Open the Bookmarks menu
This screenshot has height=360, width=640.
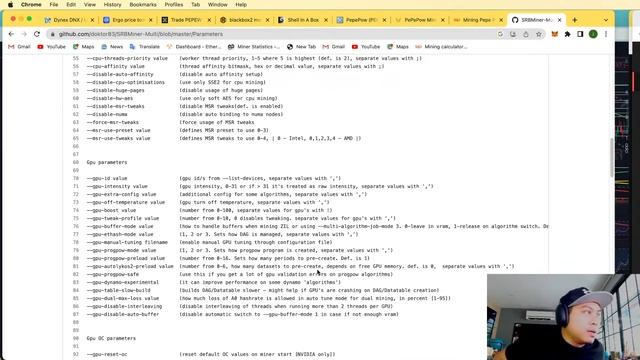(x=143, y=4)
